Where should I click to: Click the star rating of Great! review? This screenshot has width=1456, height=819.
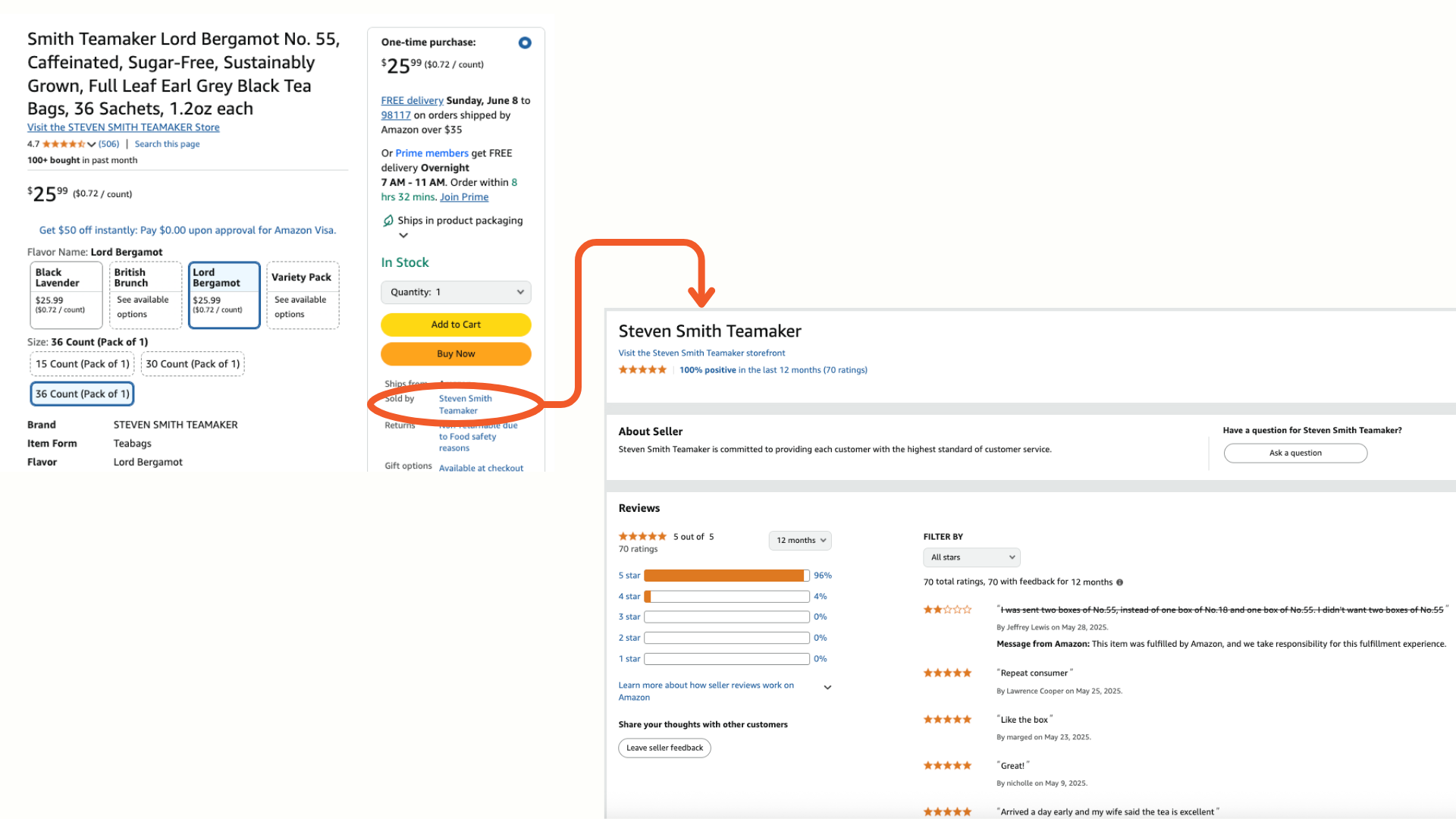[947, 766]
